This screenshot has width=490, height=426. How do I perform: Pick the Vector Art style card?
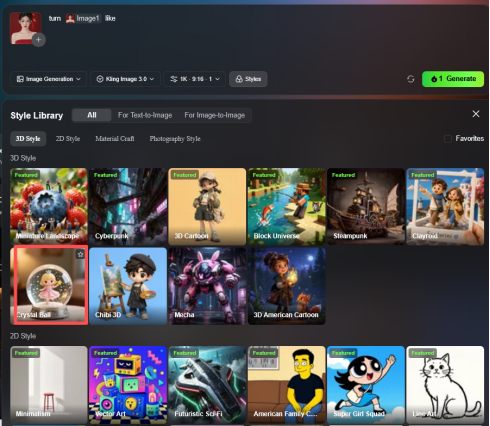coord(128,384)
